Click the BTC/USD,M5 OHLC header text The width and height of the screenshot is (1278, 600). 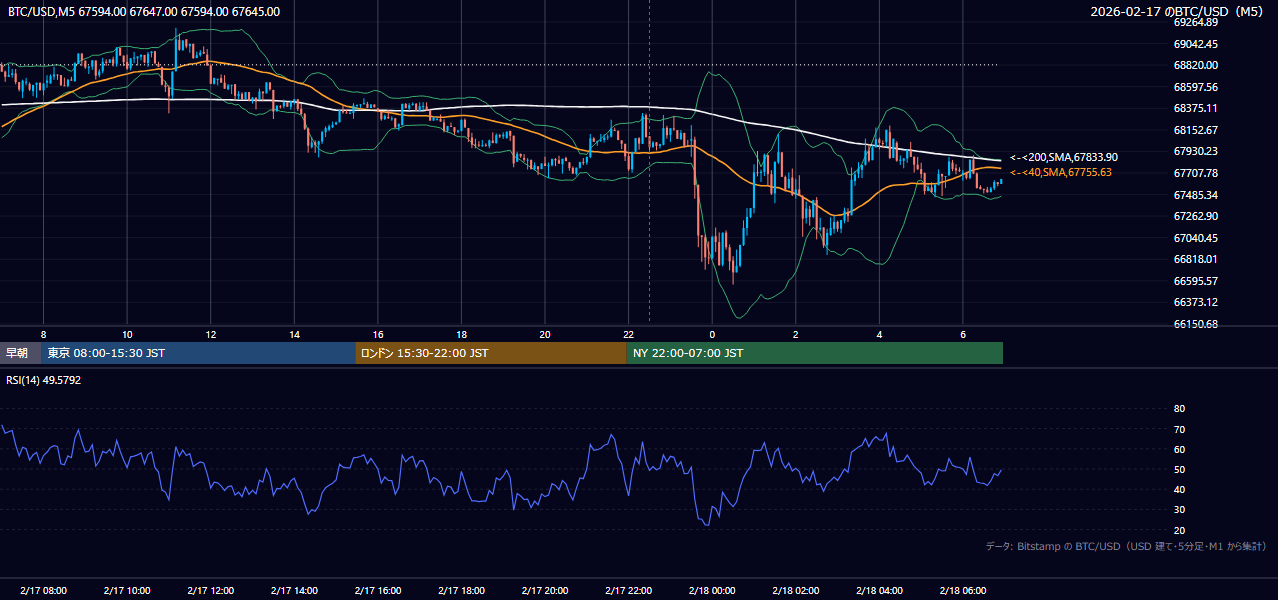144,12
